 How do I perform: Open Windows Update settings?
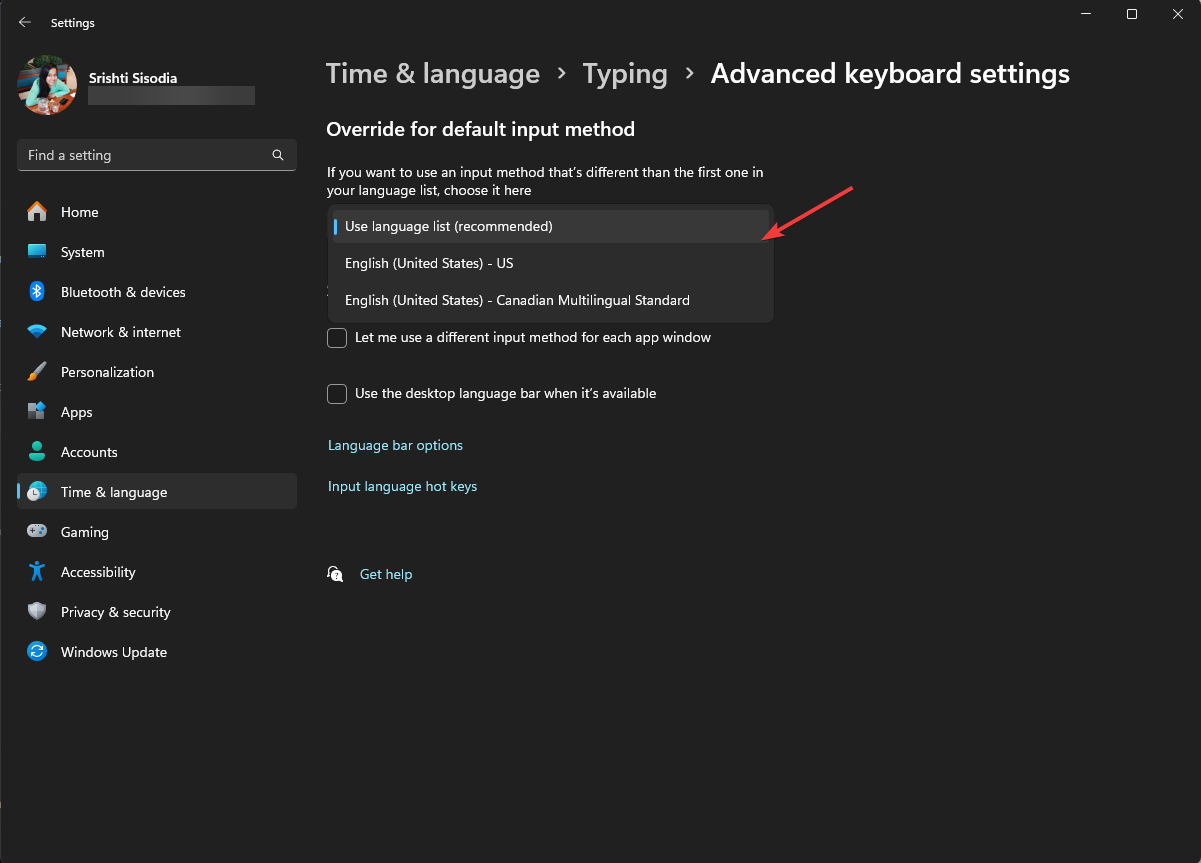pos(113,652)
